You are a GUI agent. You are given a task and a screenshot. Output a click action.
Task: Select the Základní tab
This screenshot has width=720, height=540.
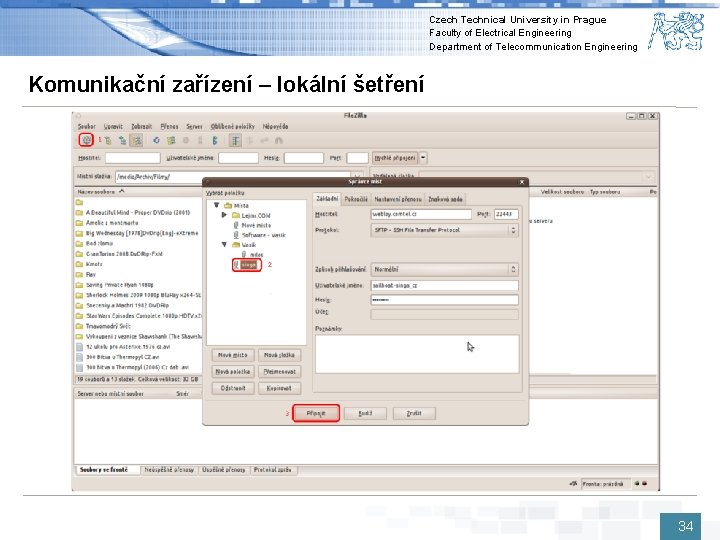point(327,198)
